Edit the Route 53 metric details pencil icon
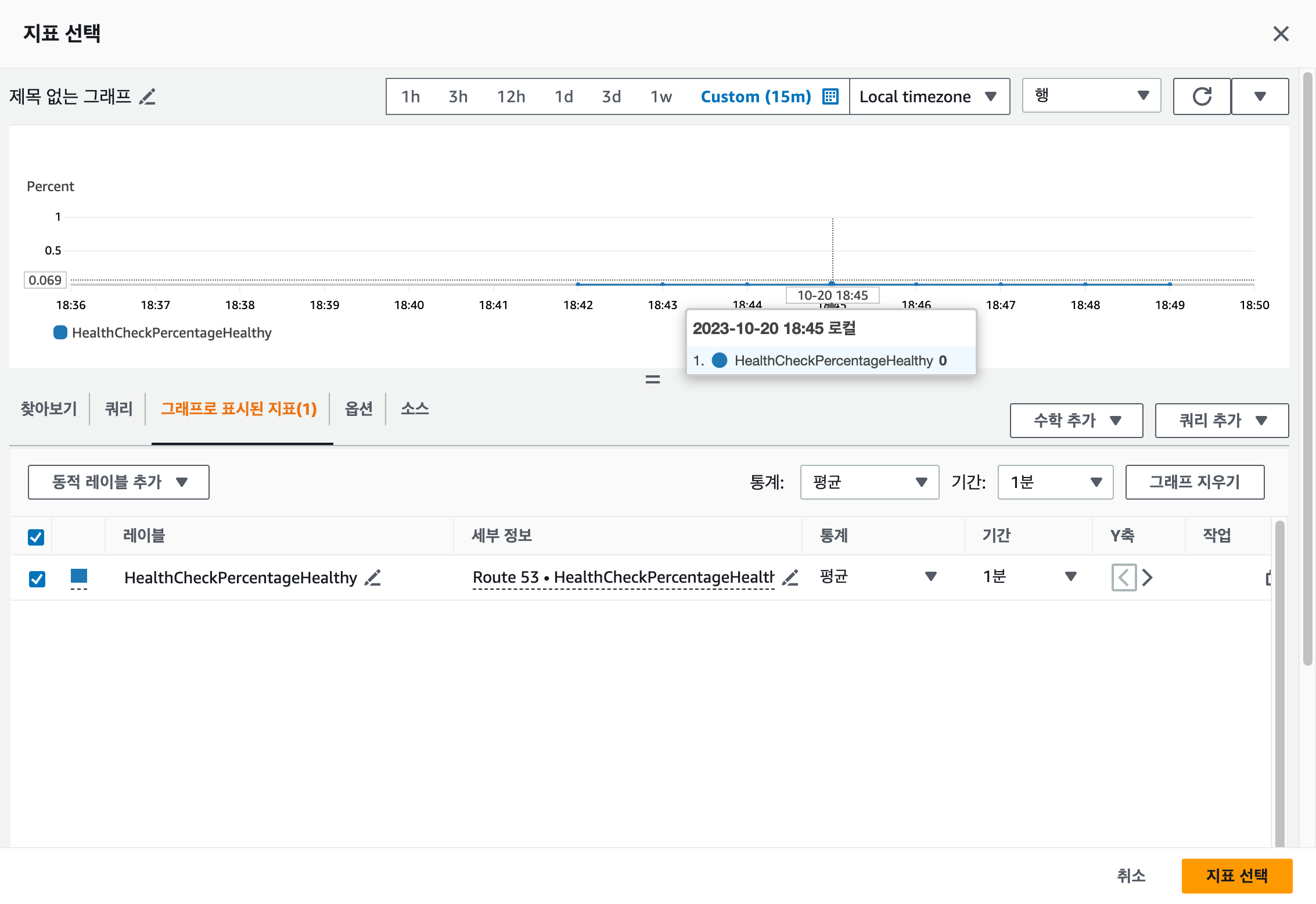This screenshot has width=1316, height=904. click(x=790, y=577)
